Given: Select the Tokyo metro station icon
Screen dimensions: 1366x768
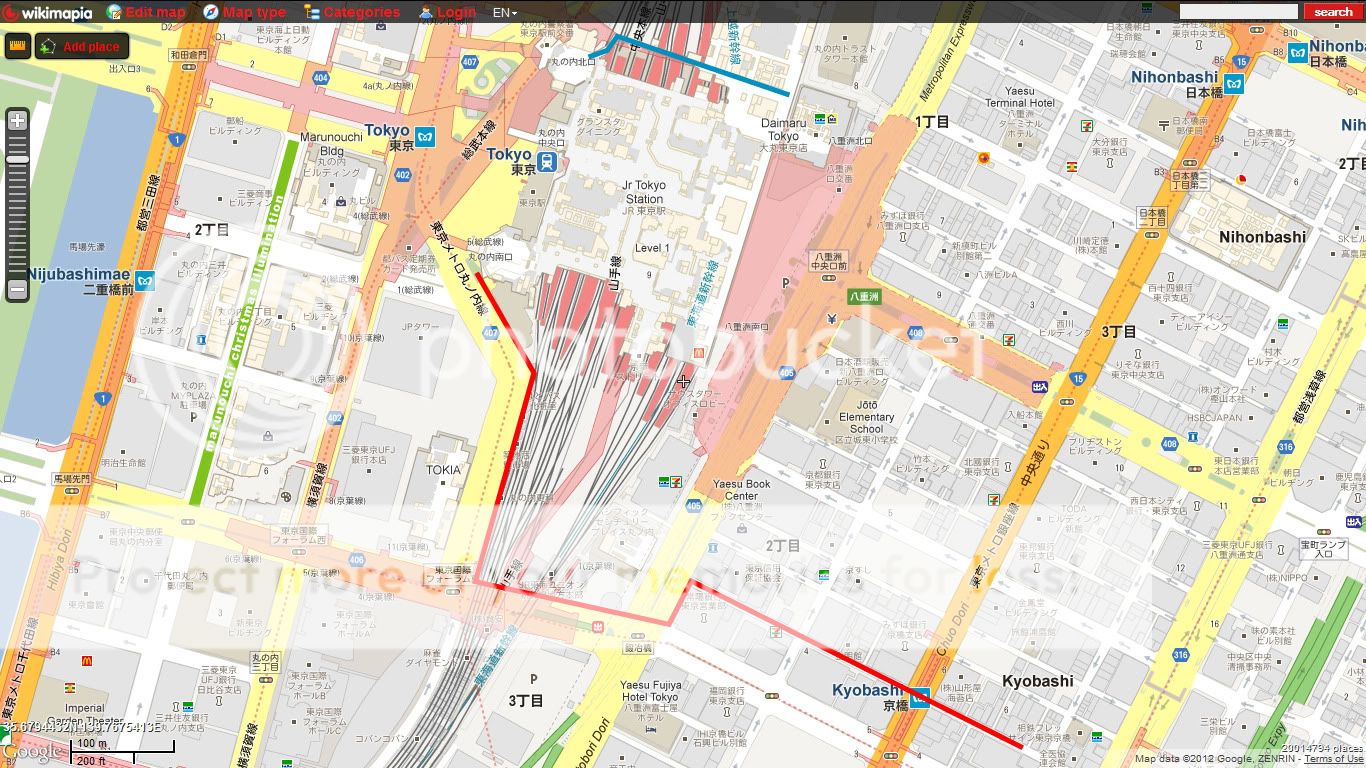Looking at the screenshot, I should 425,135.
